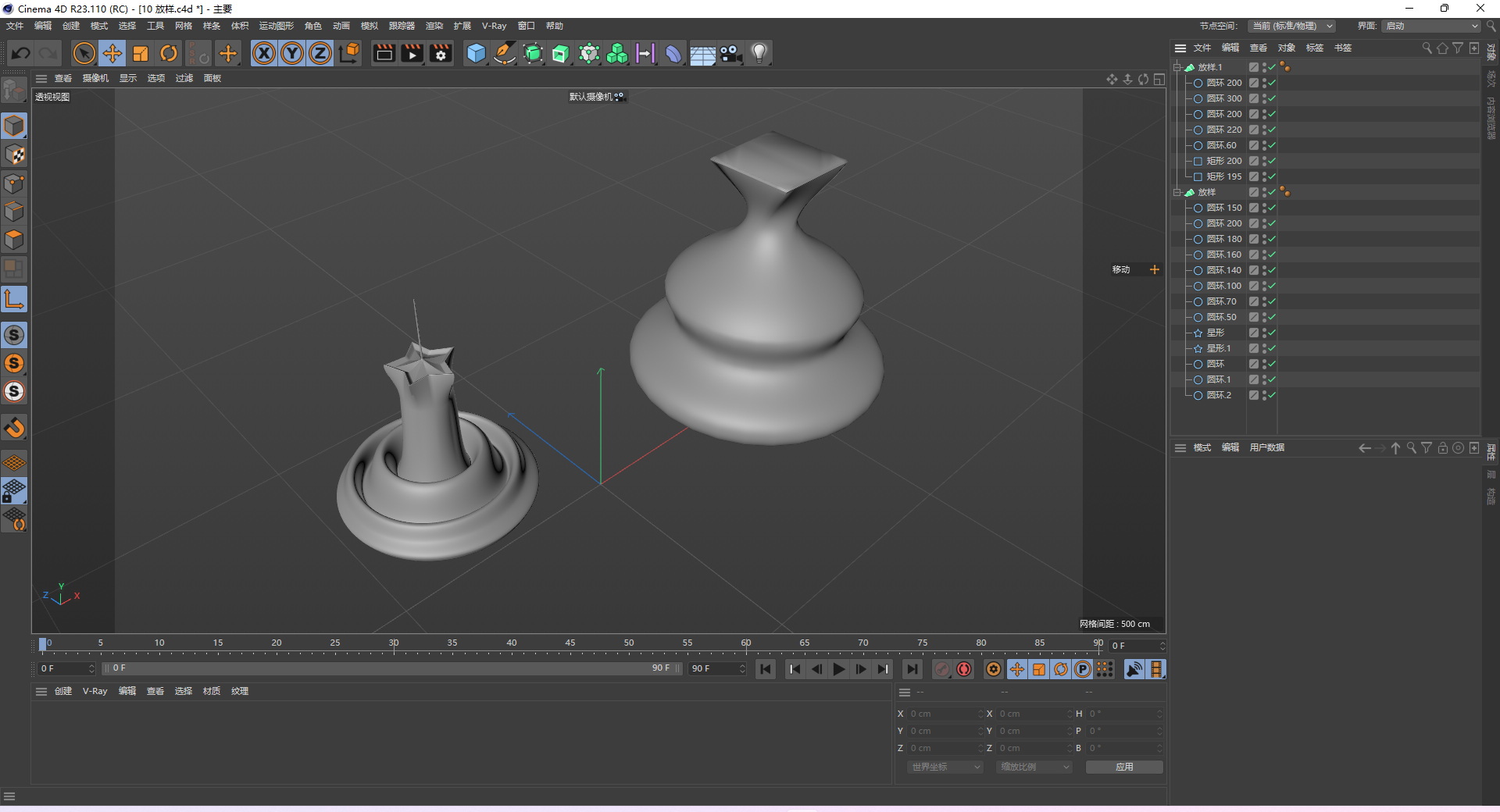Screen dimensions: 1500x812
Task: Toggle the X axis lock
Action: [264, 53]
